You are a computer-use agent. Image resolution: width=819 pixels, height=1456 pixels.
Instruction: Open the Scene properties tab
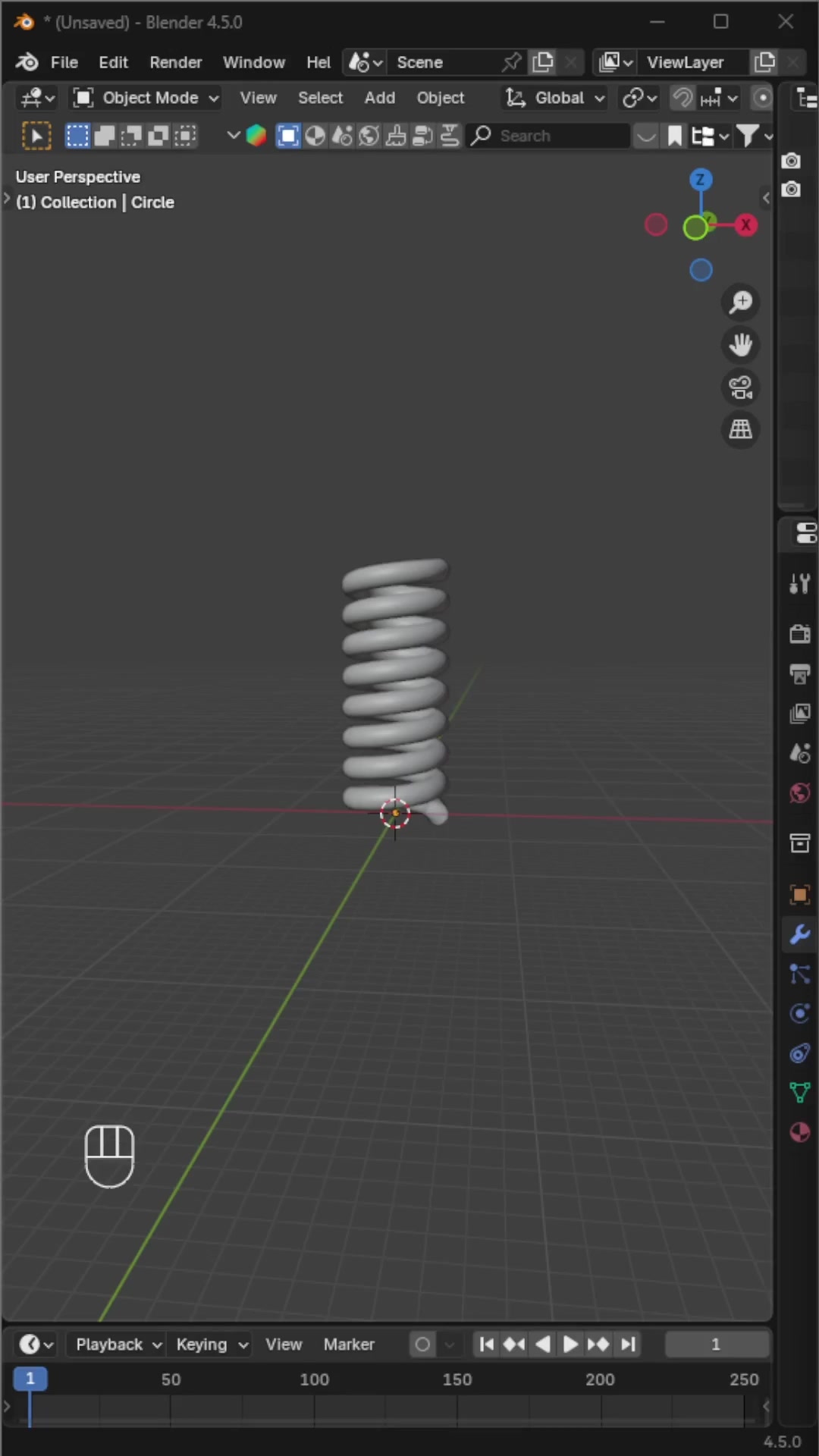[800, 753]
